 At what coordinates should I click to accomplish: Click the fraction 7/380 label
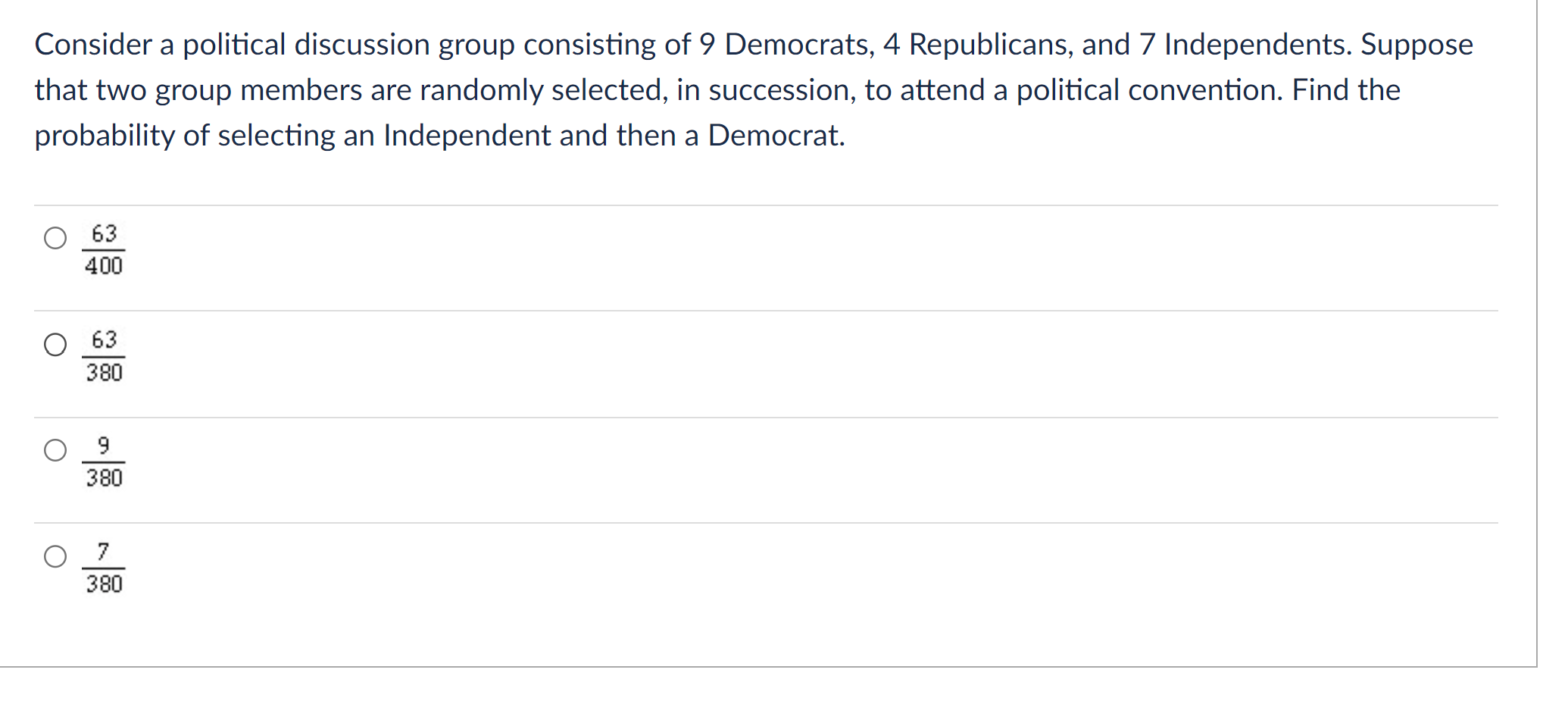coord(103,568)
